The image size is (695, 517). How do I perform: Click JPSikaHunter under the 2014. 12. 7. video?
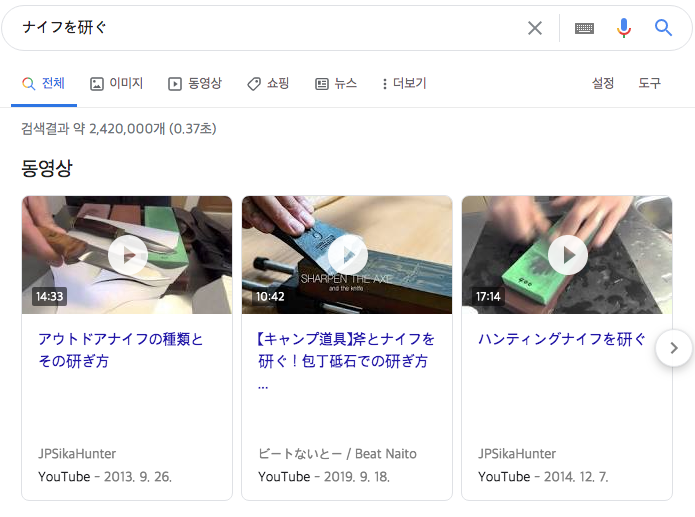pos(517,454)
